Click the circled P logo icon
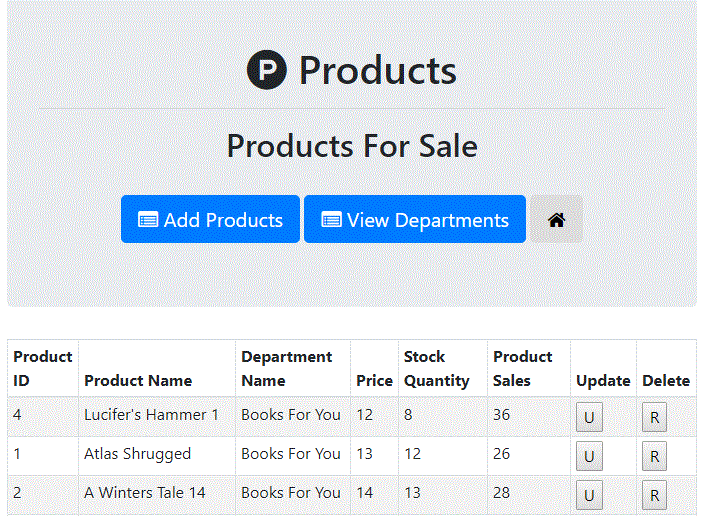This screenshot has width=717, height=516. pyautogui.click(x=267, y=70)
